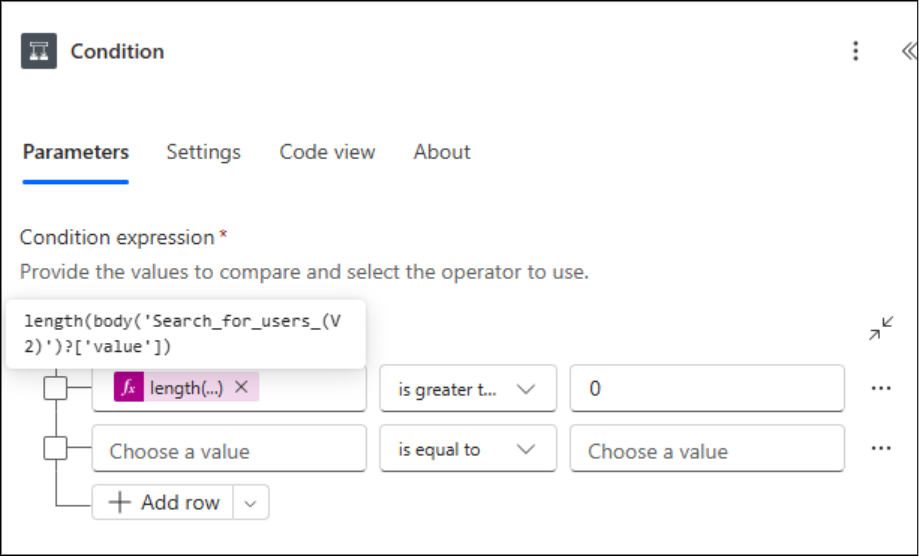Open the ellipsis menu for the second row
This screenshot has width=919, height=556.
(x=881, y=449)
